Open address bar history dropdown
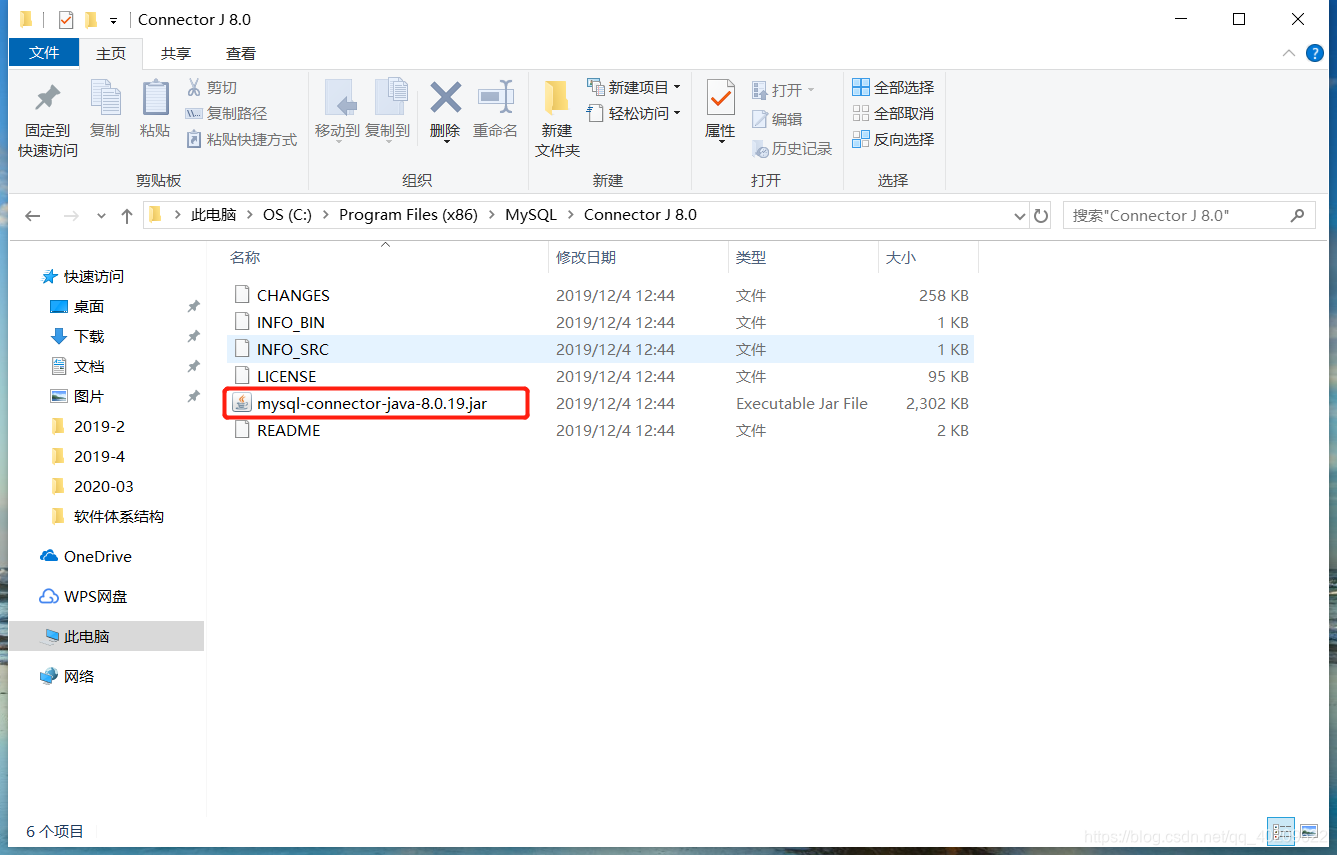 (x=1020, y=216)
